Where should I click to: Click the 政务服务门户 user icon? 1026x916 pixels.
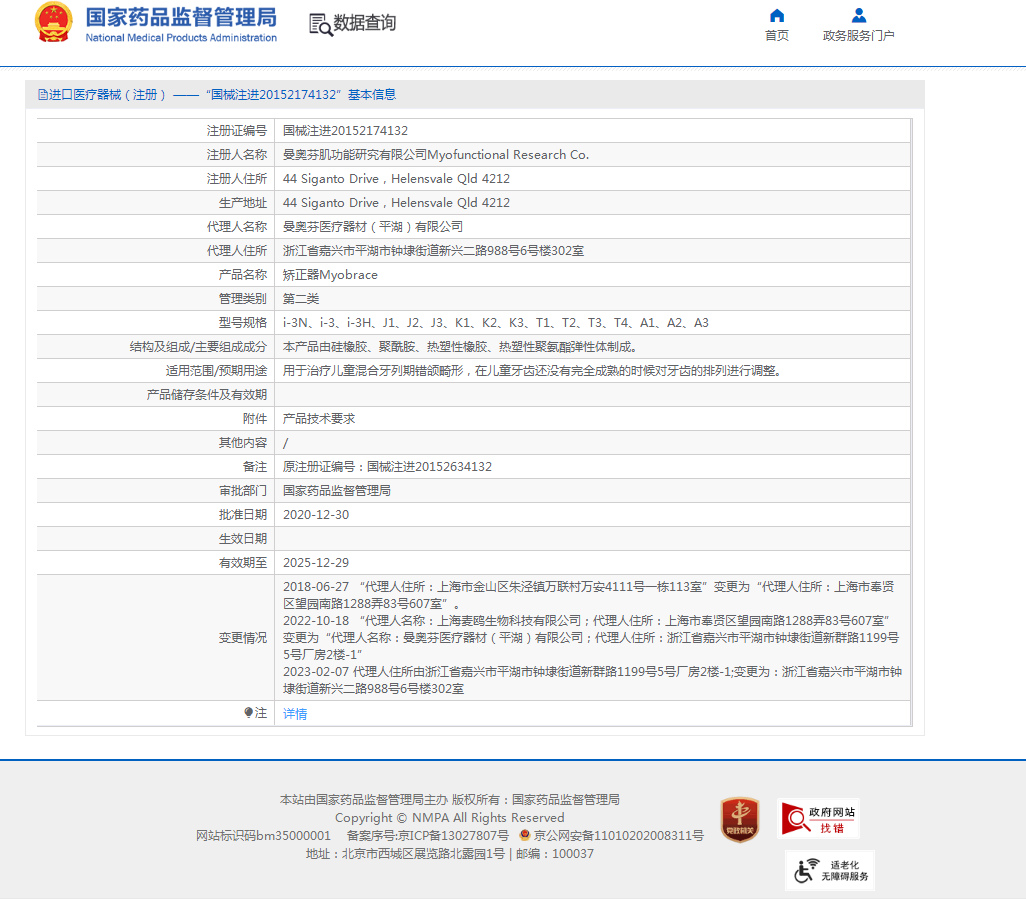[858, 16]
